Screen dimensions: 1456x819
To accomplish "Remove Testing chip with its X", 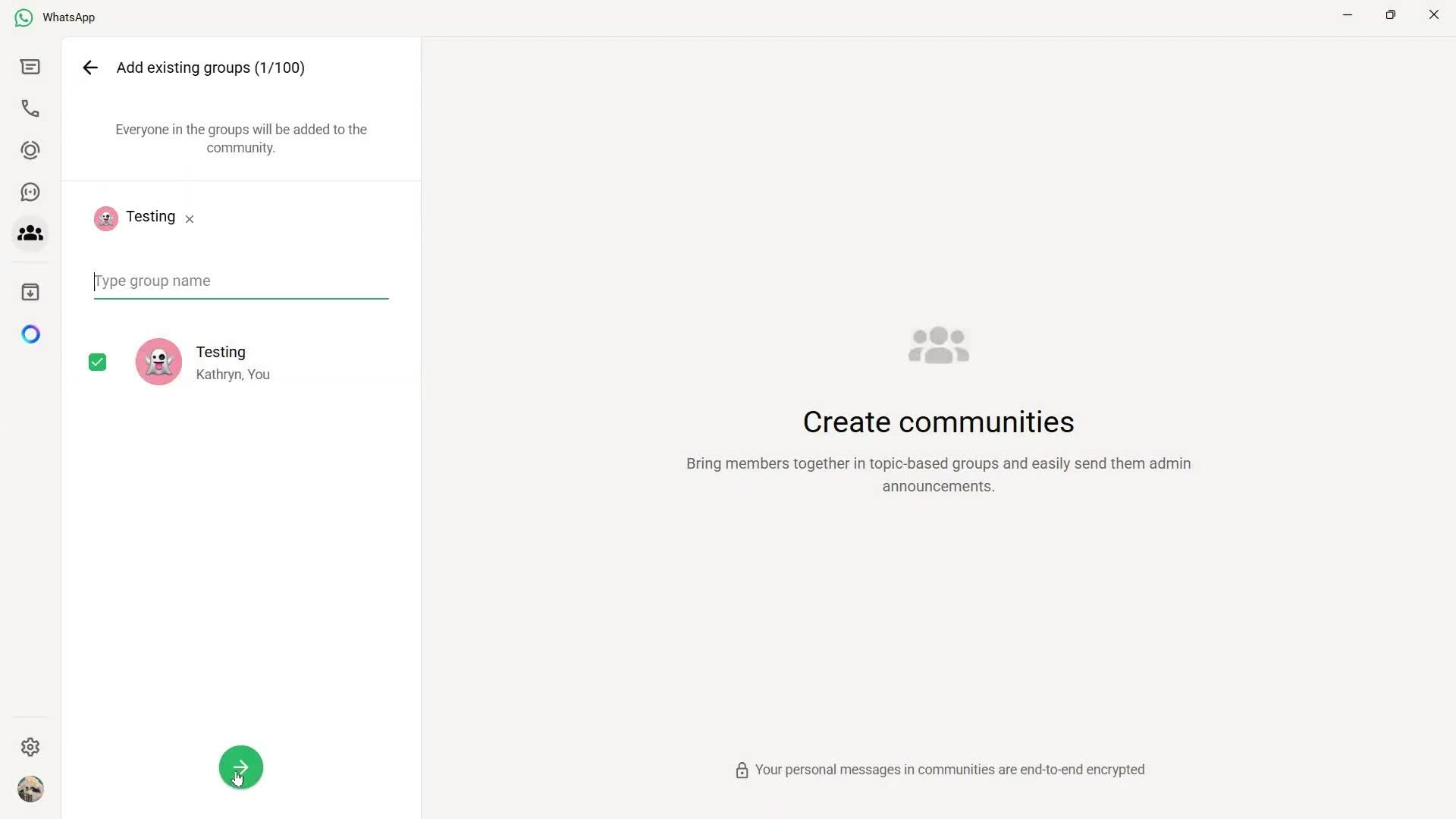I will 189,219.
